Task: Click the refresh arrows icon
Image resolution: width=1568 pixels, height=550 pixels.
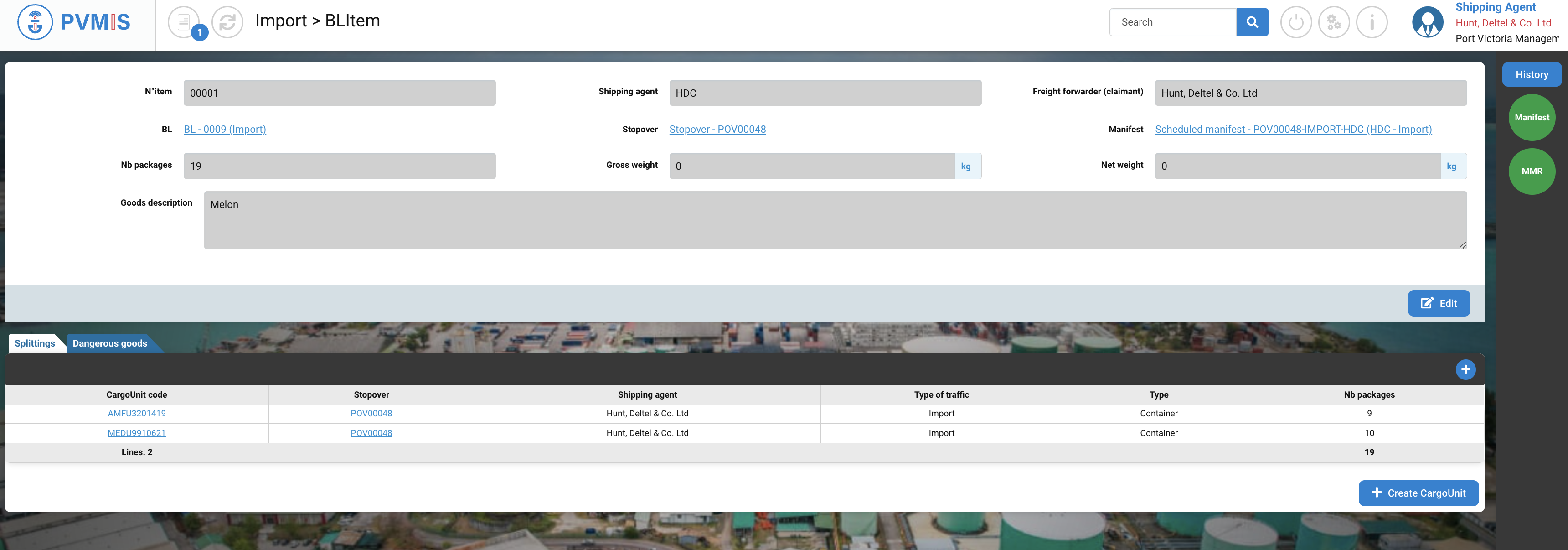Action: pos(227,22)
